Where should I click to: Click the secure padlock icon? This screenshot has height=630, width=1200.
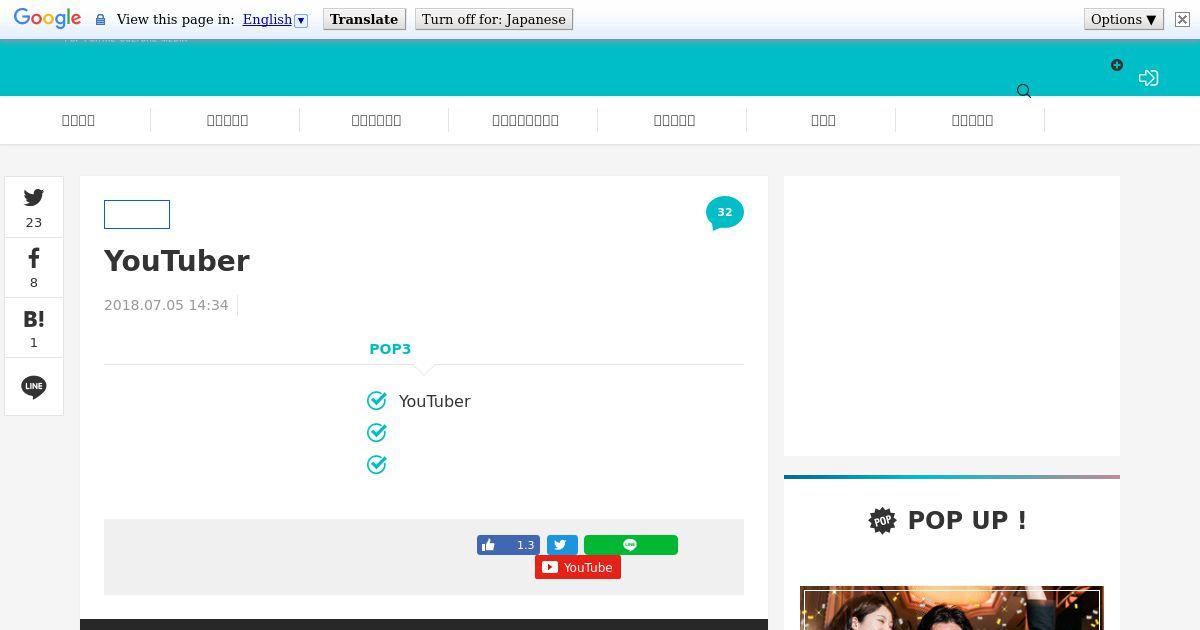tap(100, 20)
